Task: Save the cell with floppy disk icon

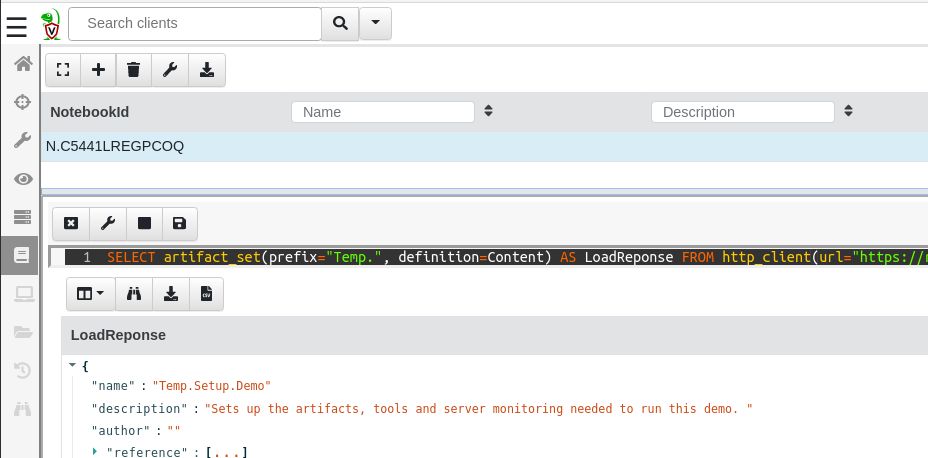Action: (179, 224)
